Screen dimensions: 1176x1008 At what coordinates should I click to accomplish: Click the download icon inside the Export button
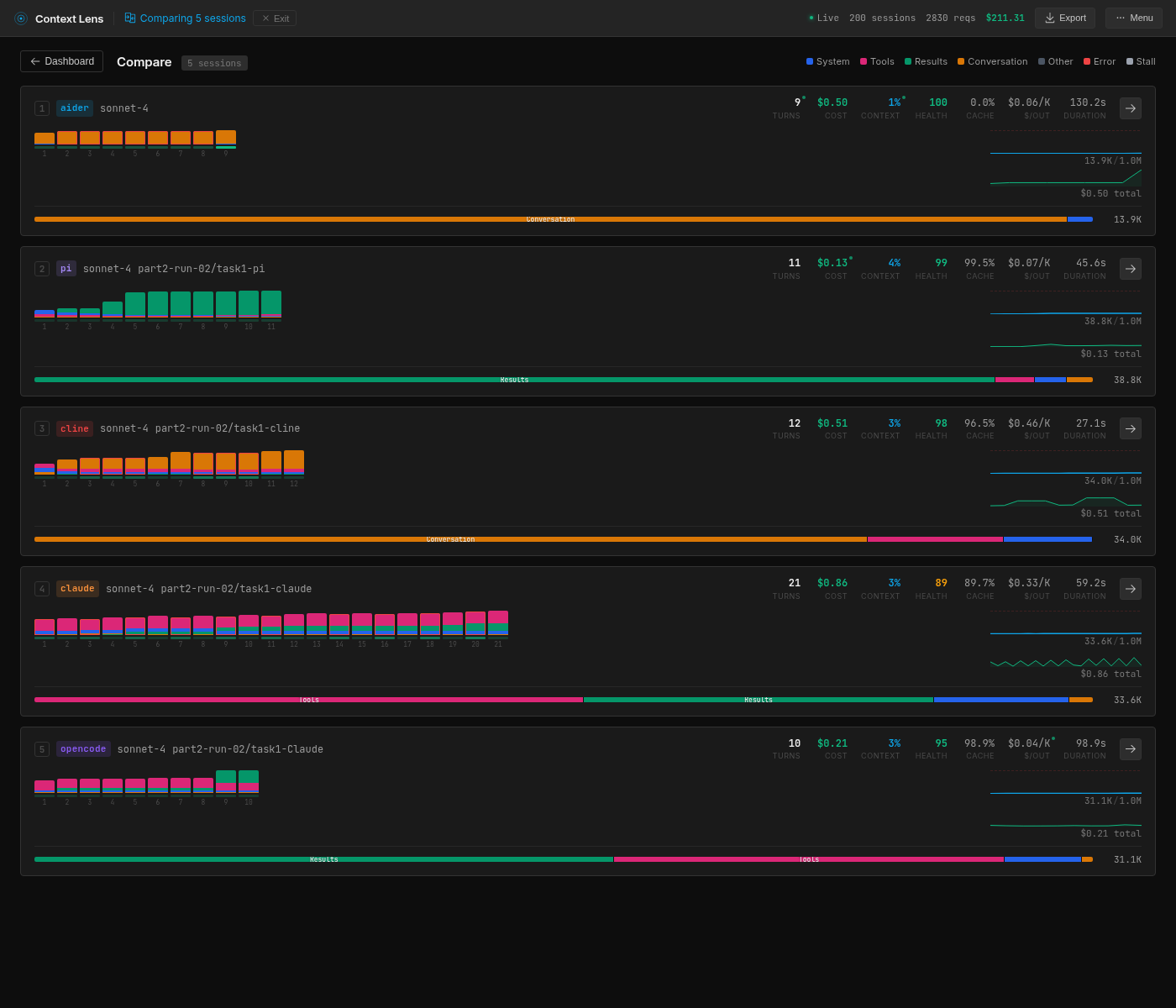[x=1049, y=18]
